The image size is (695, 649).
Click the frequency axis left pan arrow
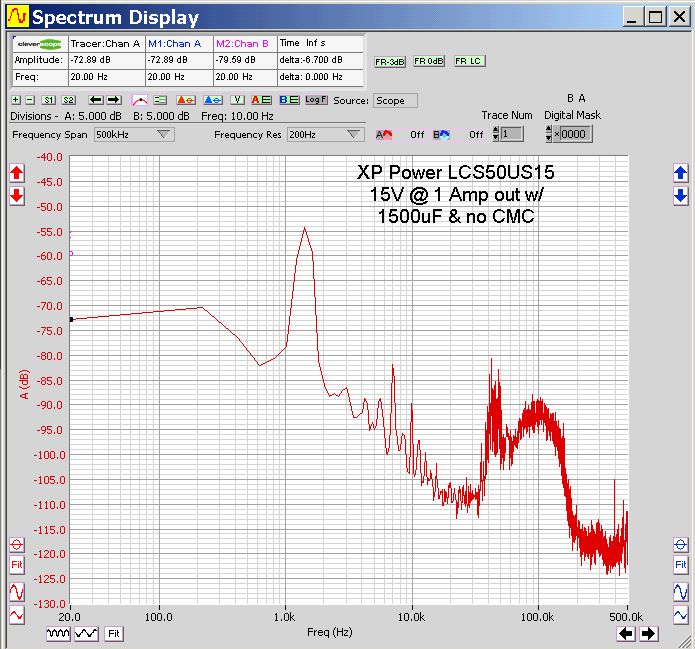pyautogui.click(x=625, y=634)
